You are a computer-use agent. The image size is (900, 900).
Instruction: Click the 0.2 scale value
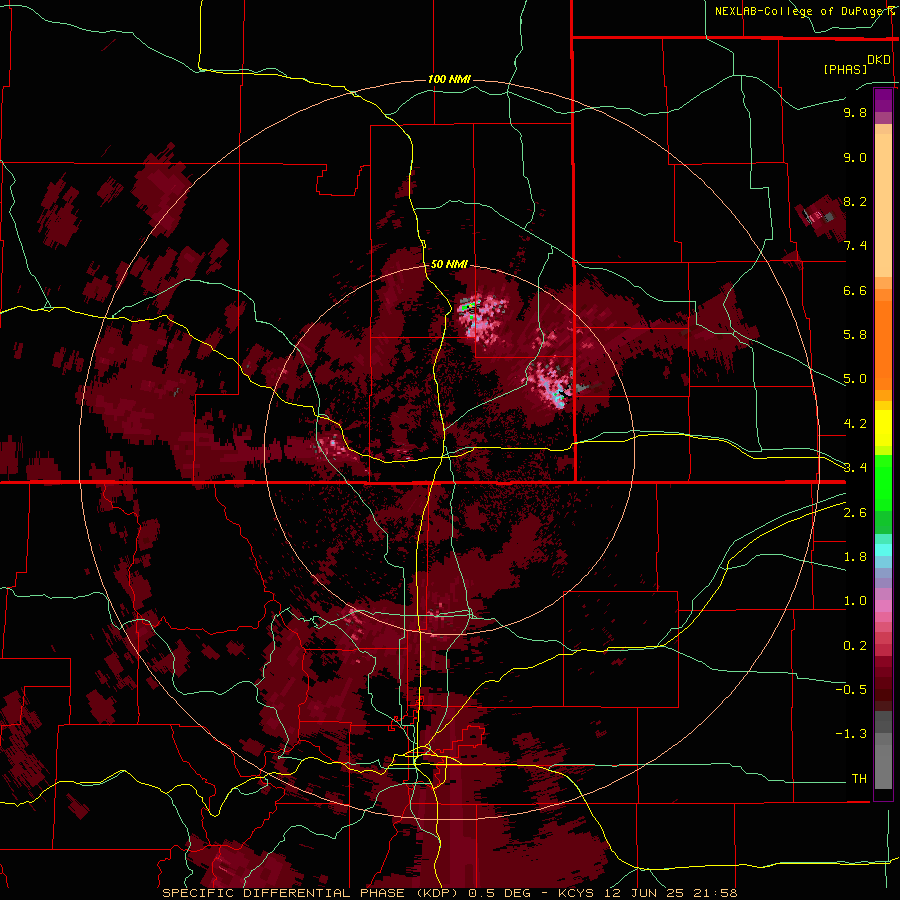[x=855, y=646]
